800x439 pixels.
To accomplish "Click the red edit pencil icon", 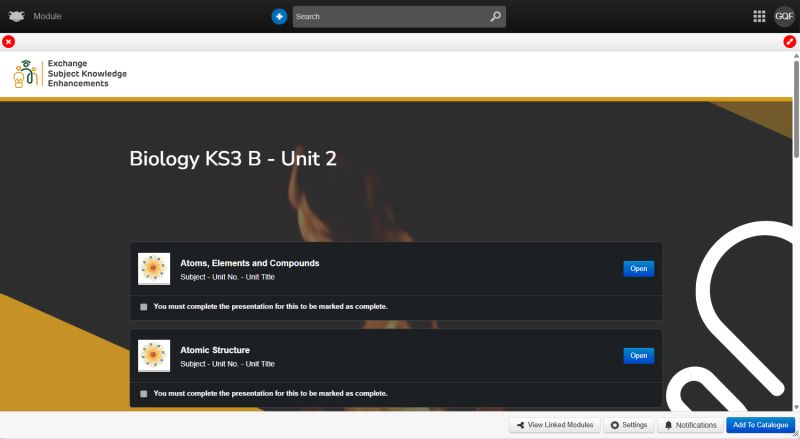I will (x=790, y=42).
